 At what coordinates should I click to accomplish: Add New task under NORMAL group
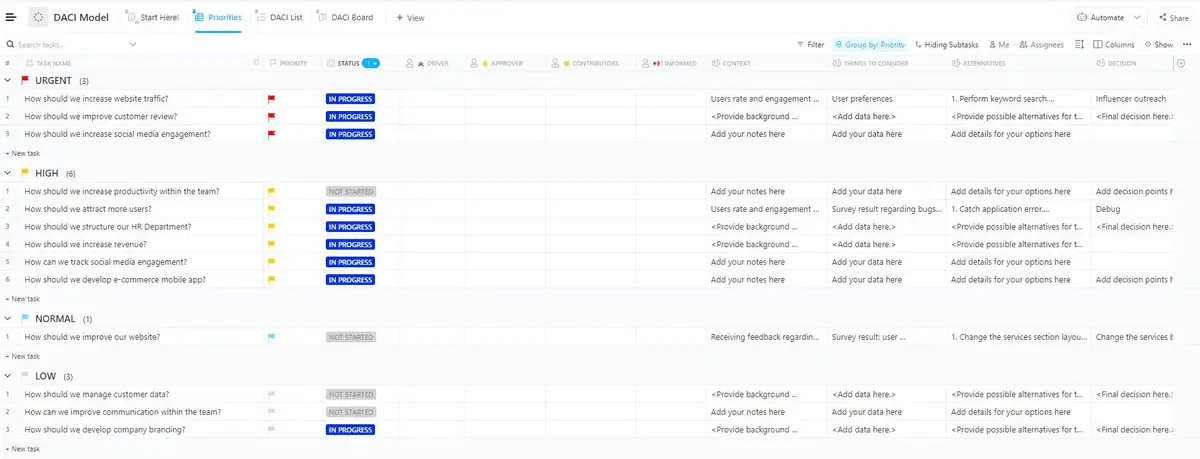pos(22,356)
